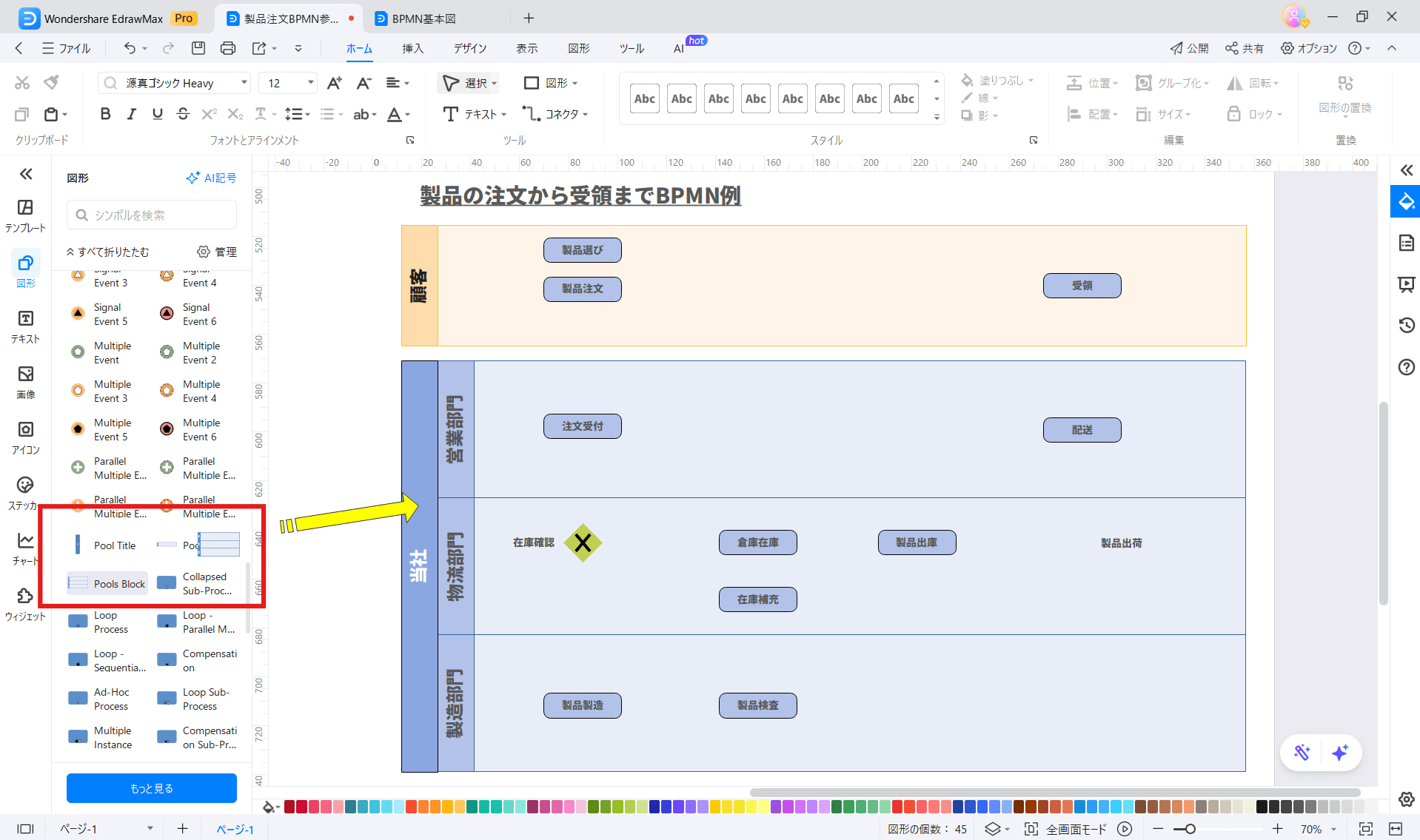Select the Pools Block shape
Viewport: 1420px width, 840px height.
pyautogui.click(x=107, y=584)
